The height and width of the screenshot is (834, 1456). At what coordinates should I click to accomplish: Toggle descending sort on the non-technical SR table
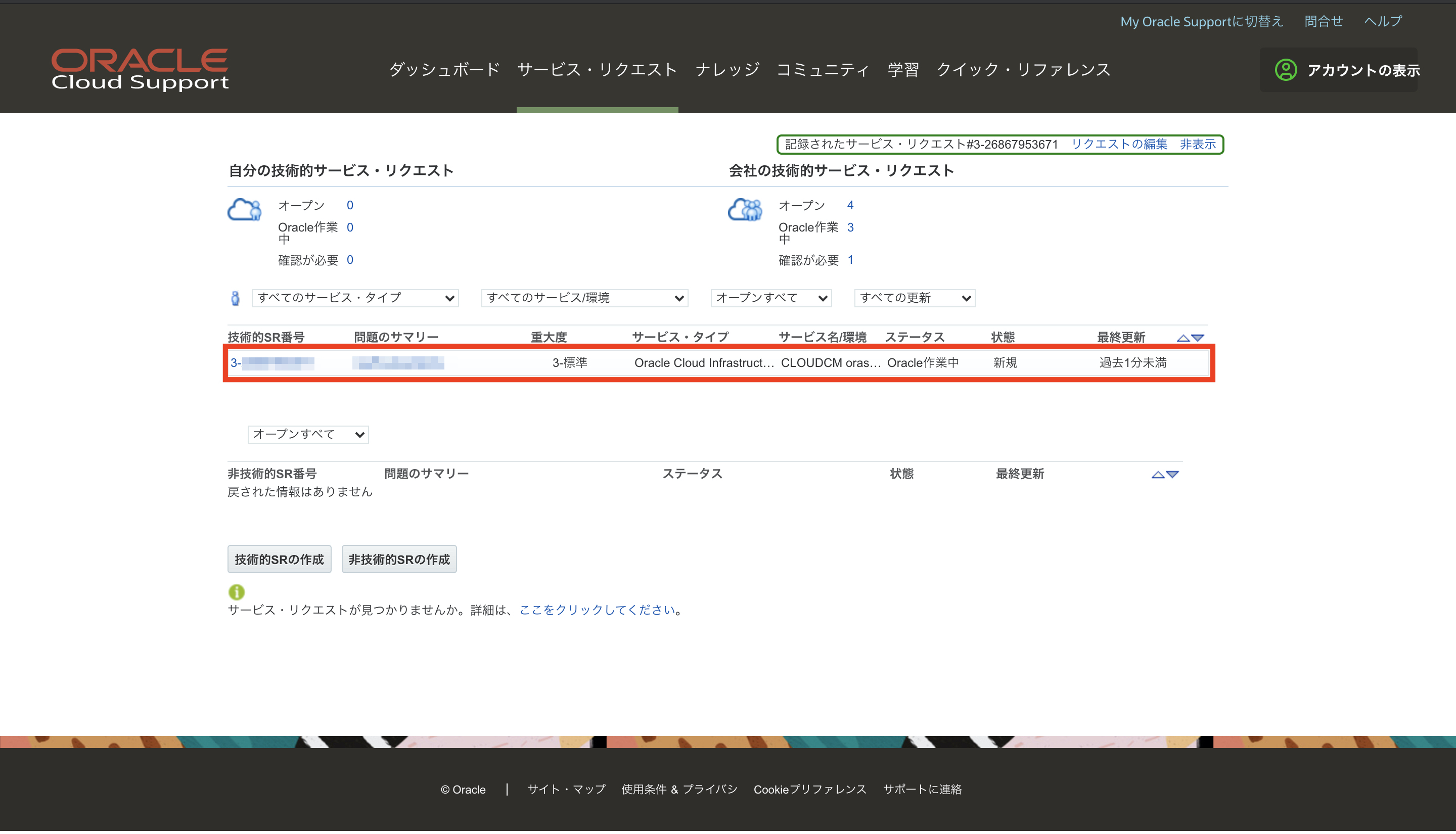pos(1172,474)
